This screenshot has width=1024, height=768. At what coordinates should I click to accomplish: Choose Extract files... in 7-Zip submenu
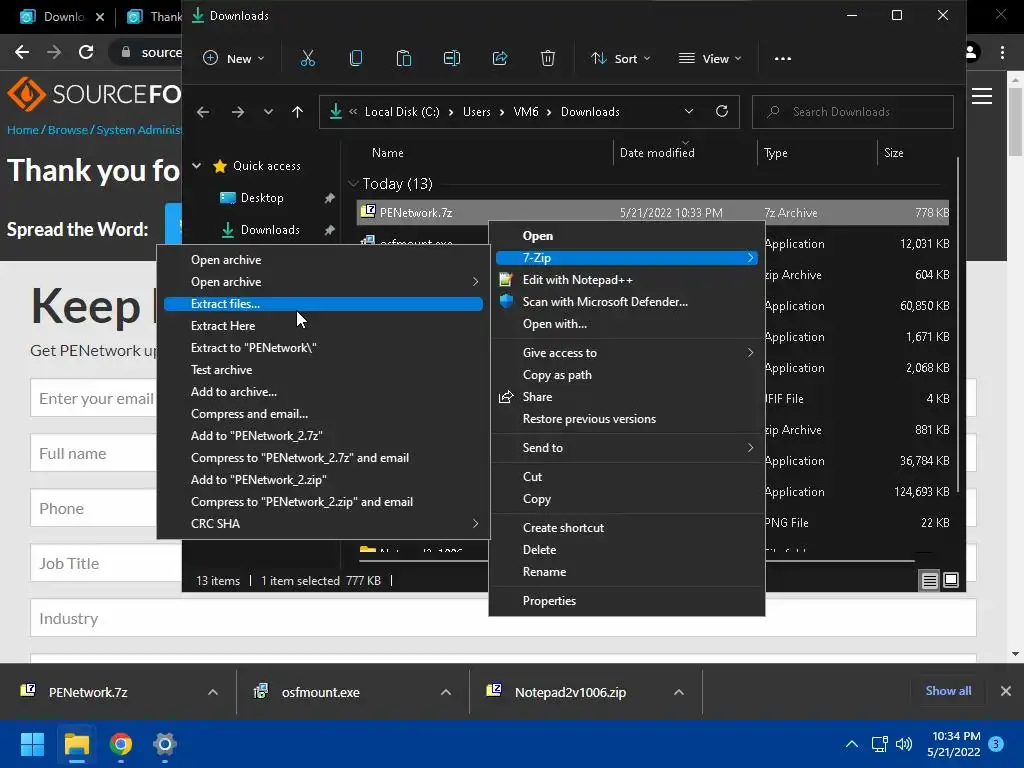pos(323,304)
